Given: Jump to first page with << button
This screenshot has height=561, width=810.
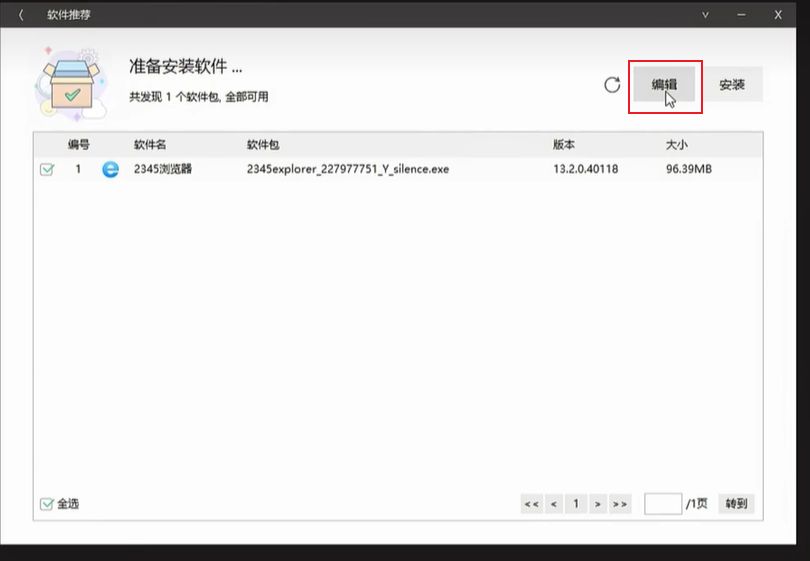Looking at the screenshot, I should tap(531, 504).
